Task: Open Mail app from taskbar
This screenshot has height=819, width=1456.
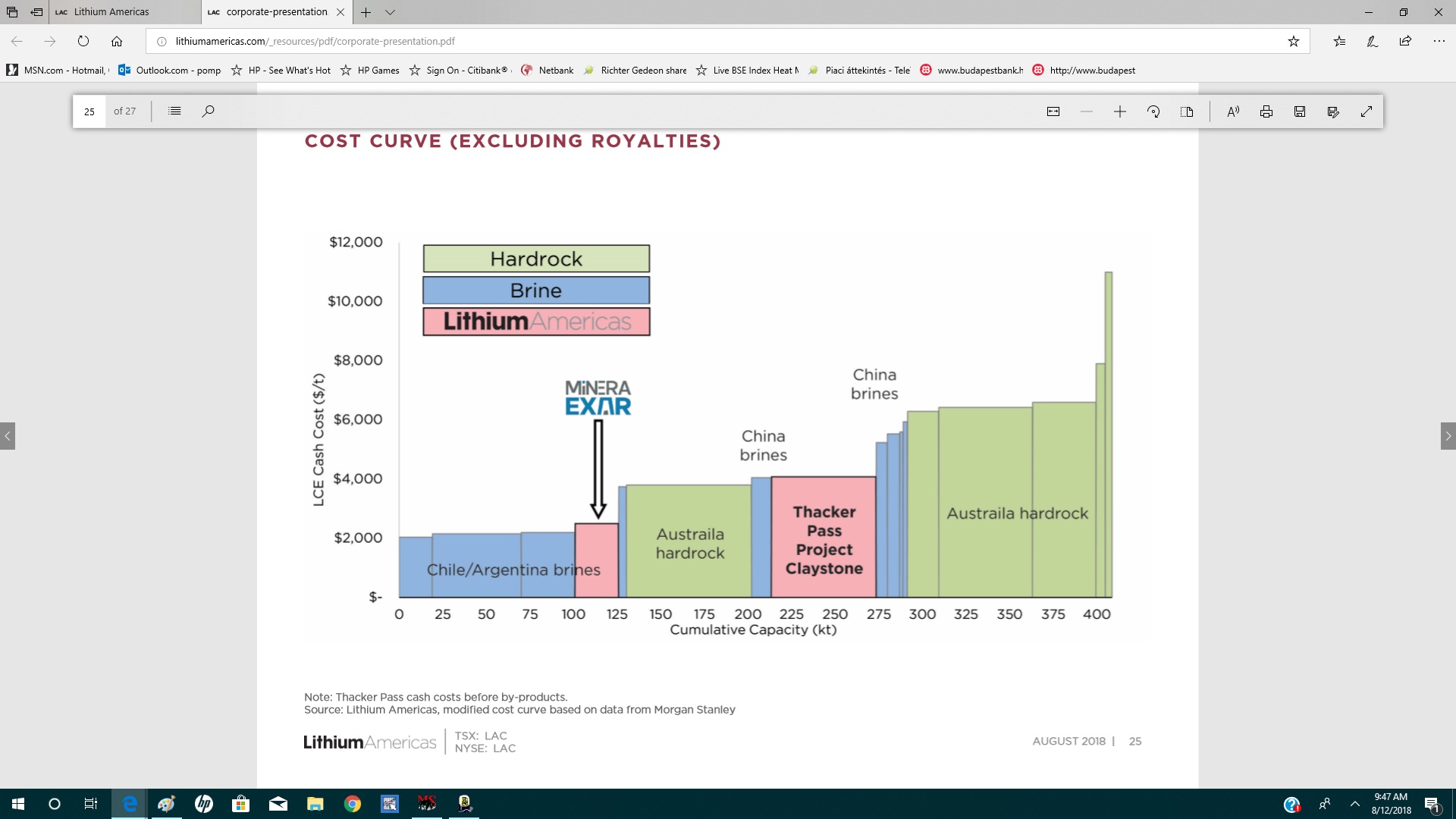Action: point(278,804)
